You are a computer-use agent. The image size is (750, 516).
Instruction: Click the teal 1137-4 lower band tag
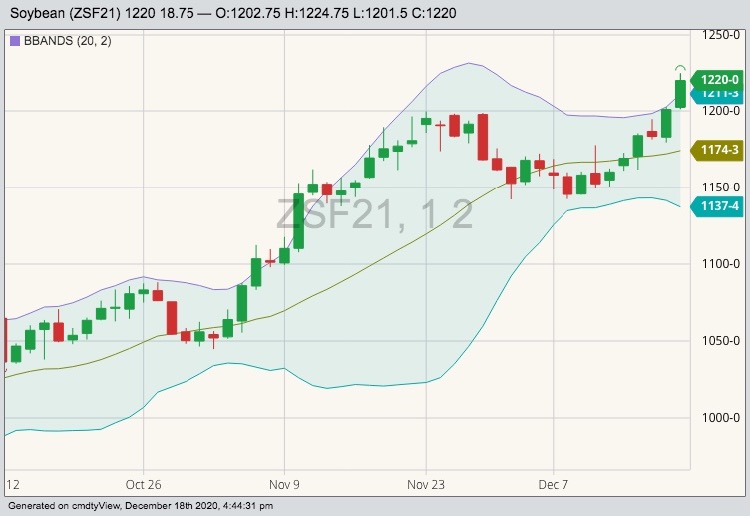coord(719,206)
